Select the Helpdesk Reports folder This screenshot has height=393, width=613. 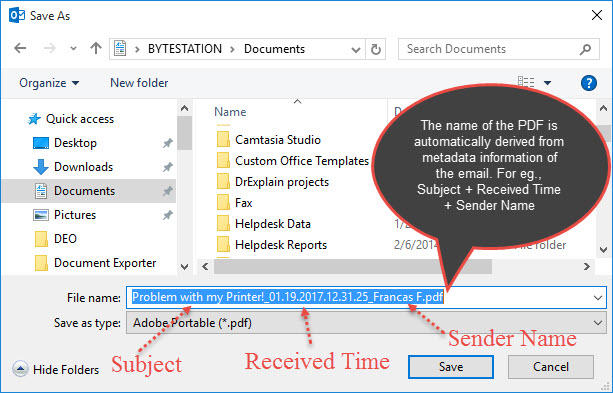click(x=281, y=245)
